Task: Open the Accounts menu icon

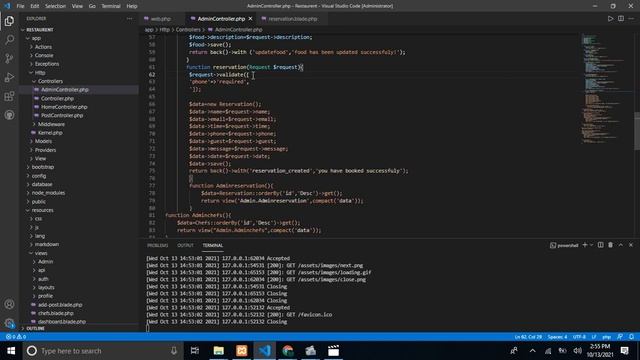Action: 9,304
